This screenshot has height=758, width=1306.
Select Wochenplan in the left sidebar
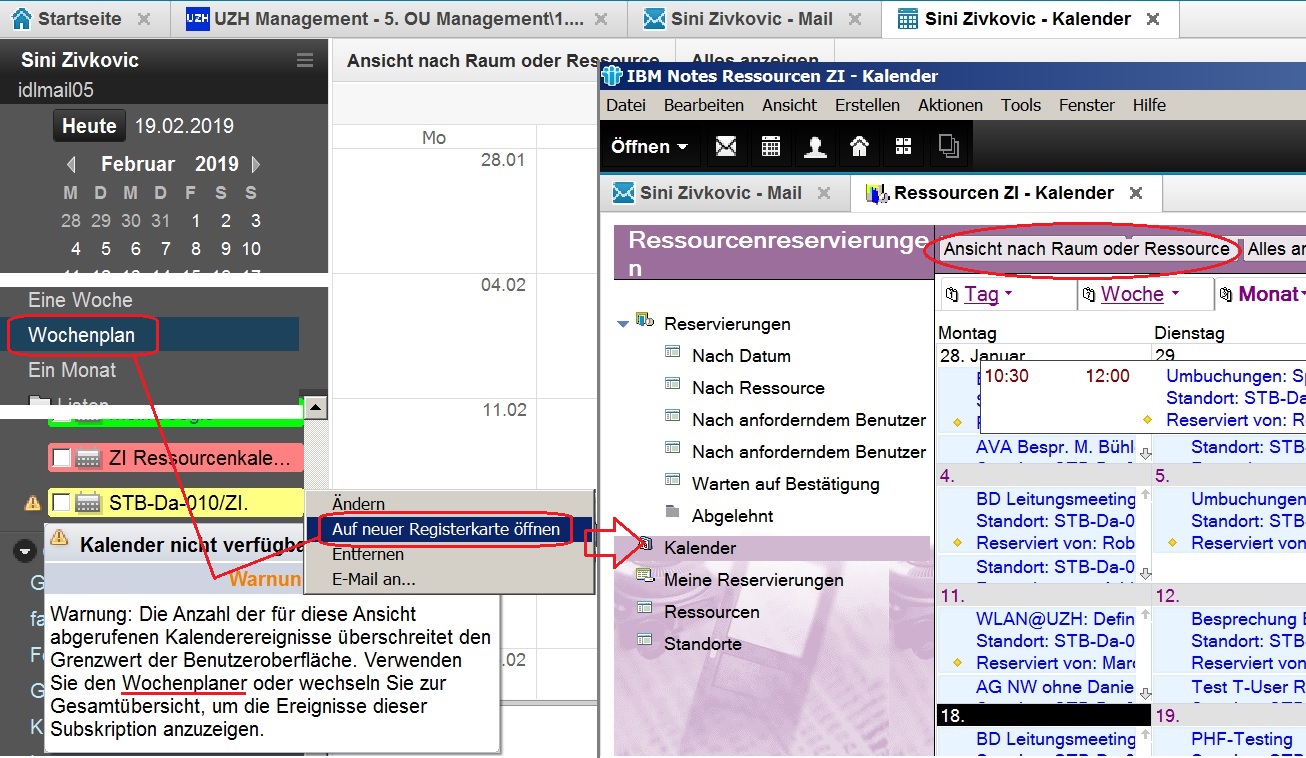[82, 335]
